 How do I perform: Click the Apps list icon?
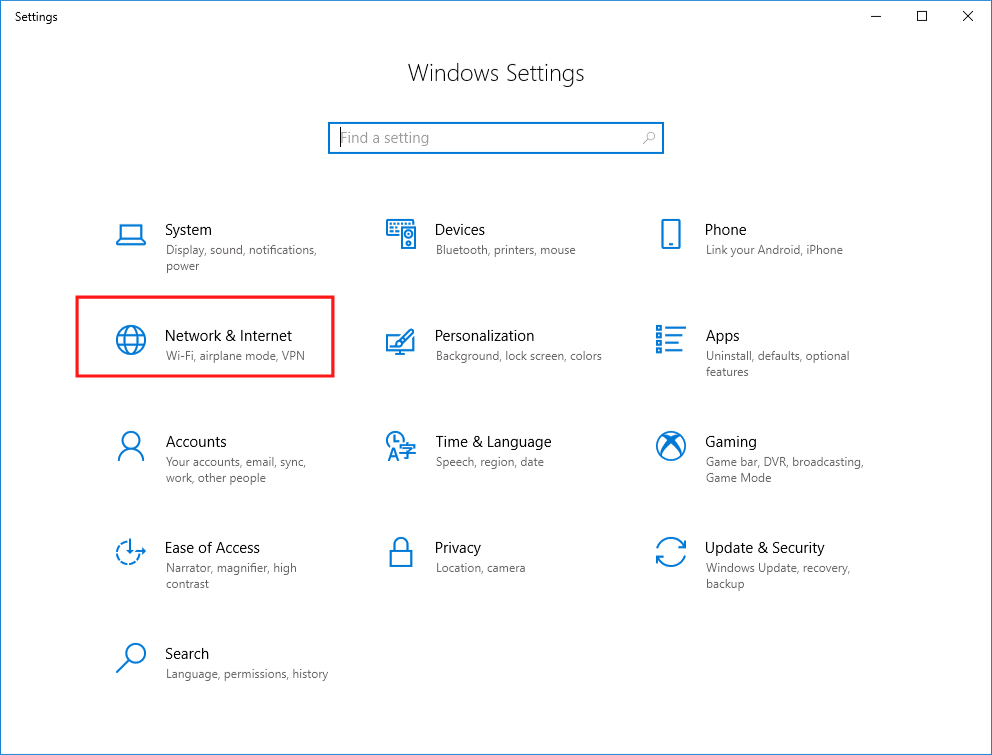click(670, 340)
